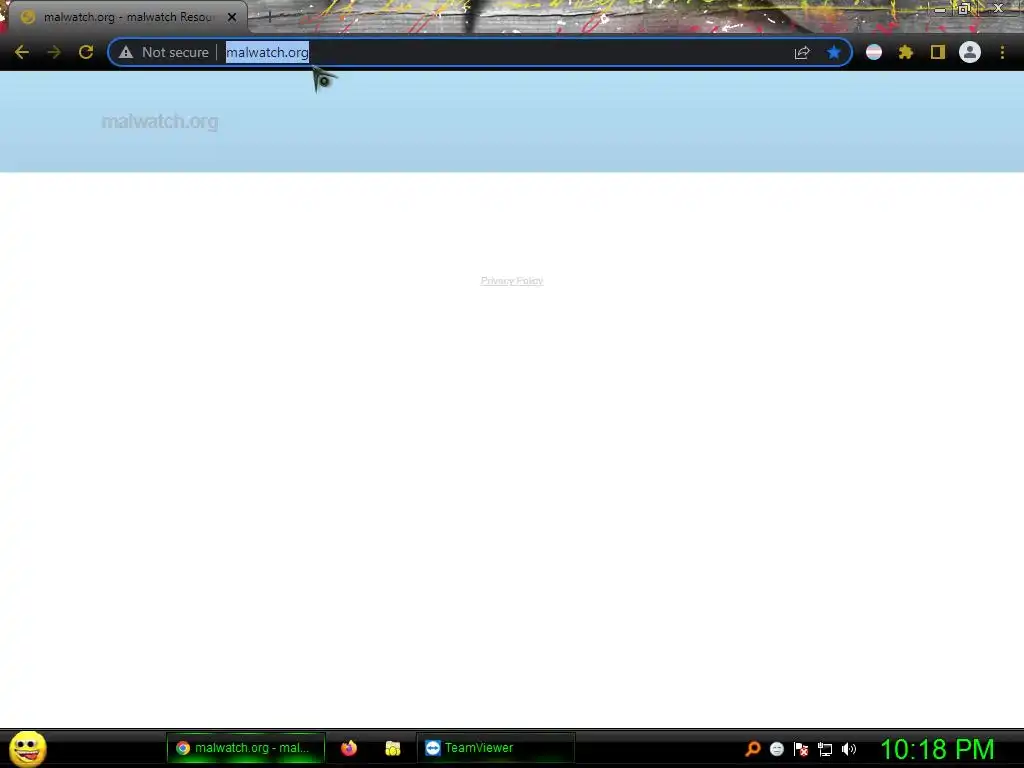
Task: Minimize the Chrome window
Action: (x=940, y=9)
